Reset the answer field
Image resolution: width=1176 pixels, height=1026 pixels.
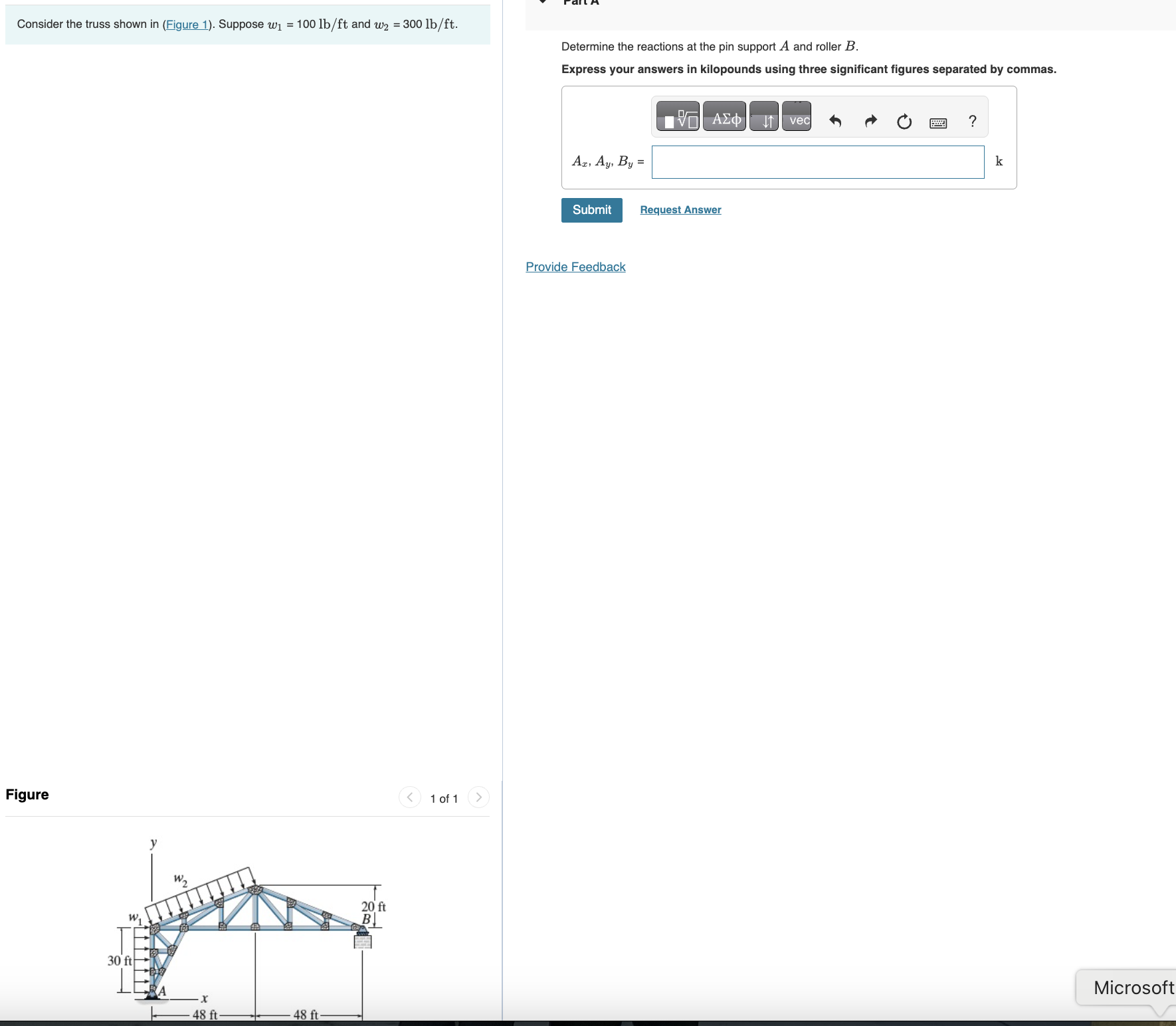pyautogui.click(x=904, y=122)
